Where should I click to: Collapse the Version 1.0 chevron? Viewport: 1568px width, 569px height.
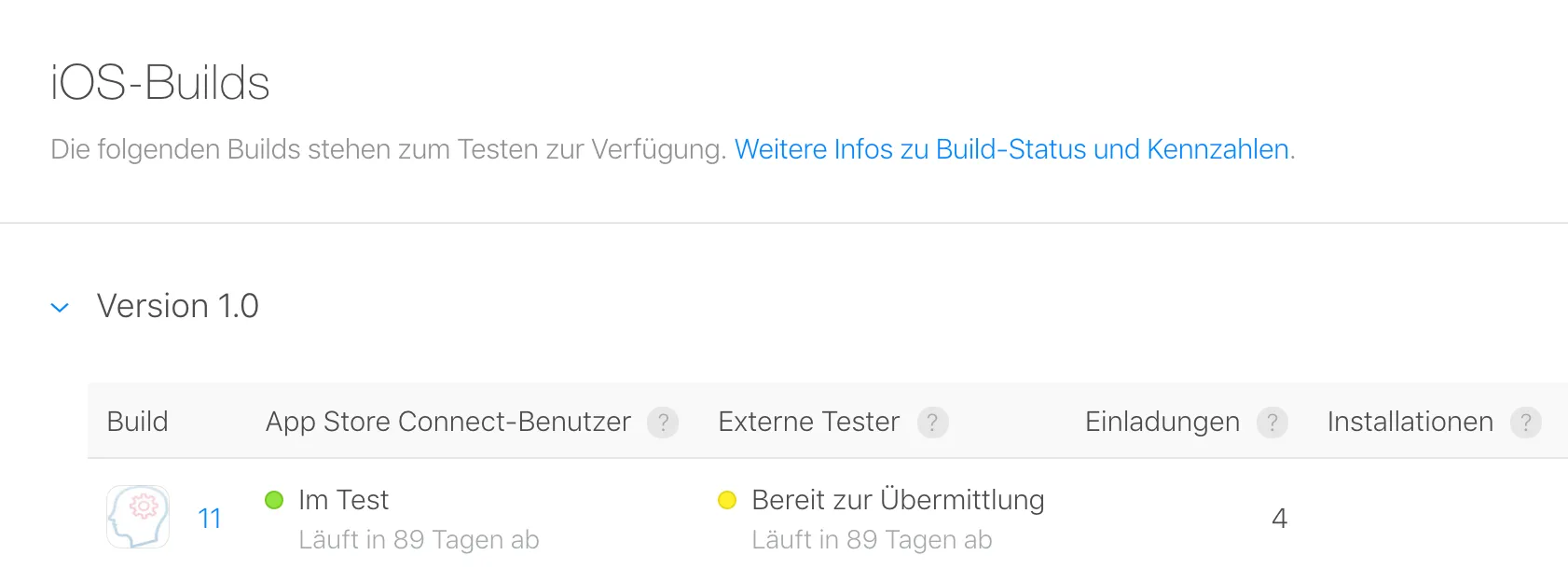pos(60,307)
